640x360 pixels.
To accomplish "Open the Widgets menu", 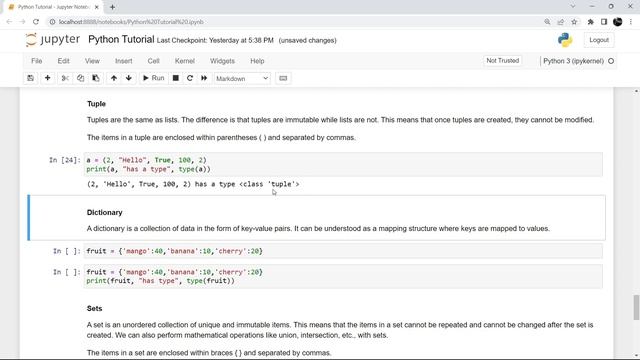I will coord(222,61).
